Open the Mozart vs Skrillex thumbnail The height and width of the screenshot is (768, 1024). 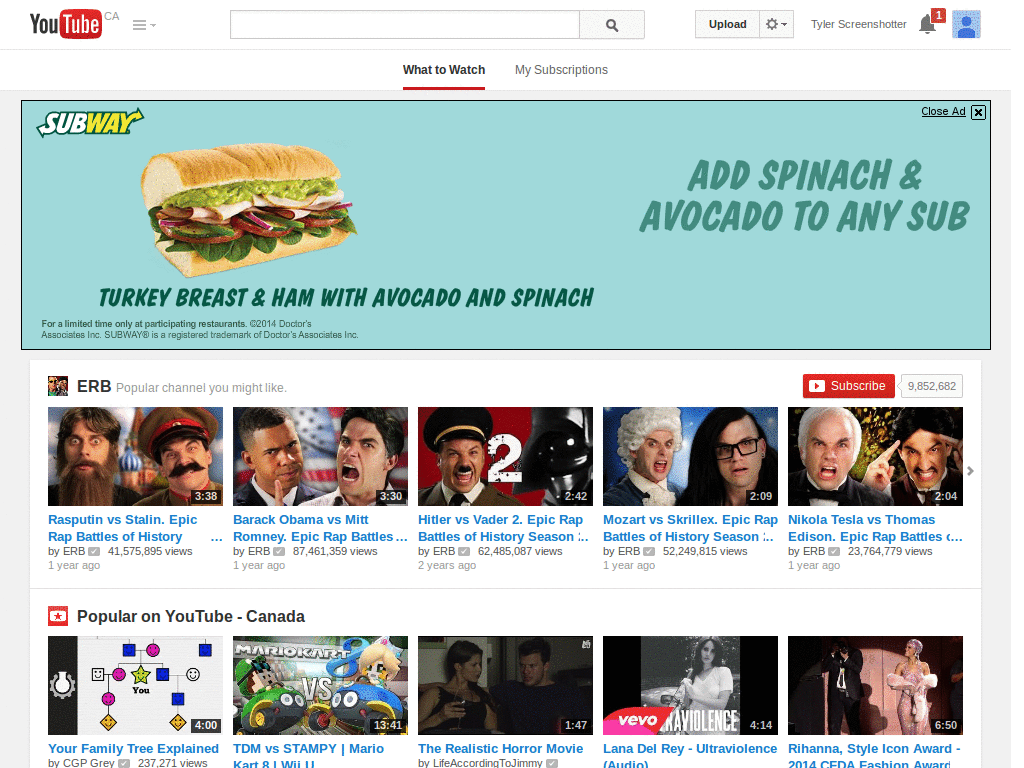(690, 456)
